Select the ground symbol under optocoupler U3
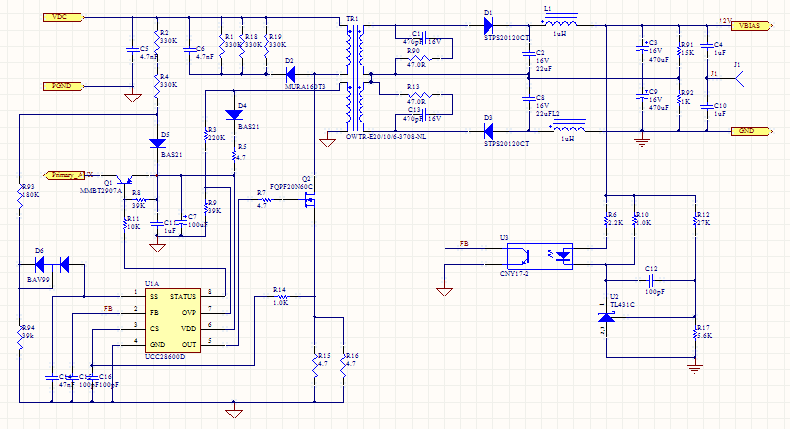The height and width of the screenshot is (429, 790). click(x=444, y=291)
